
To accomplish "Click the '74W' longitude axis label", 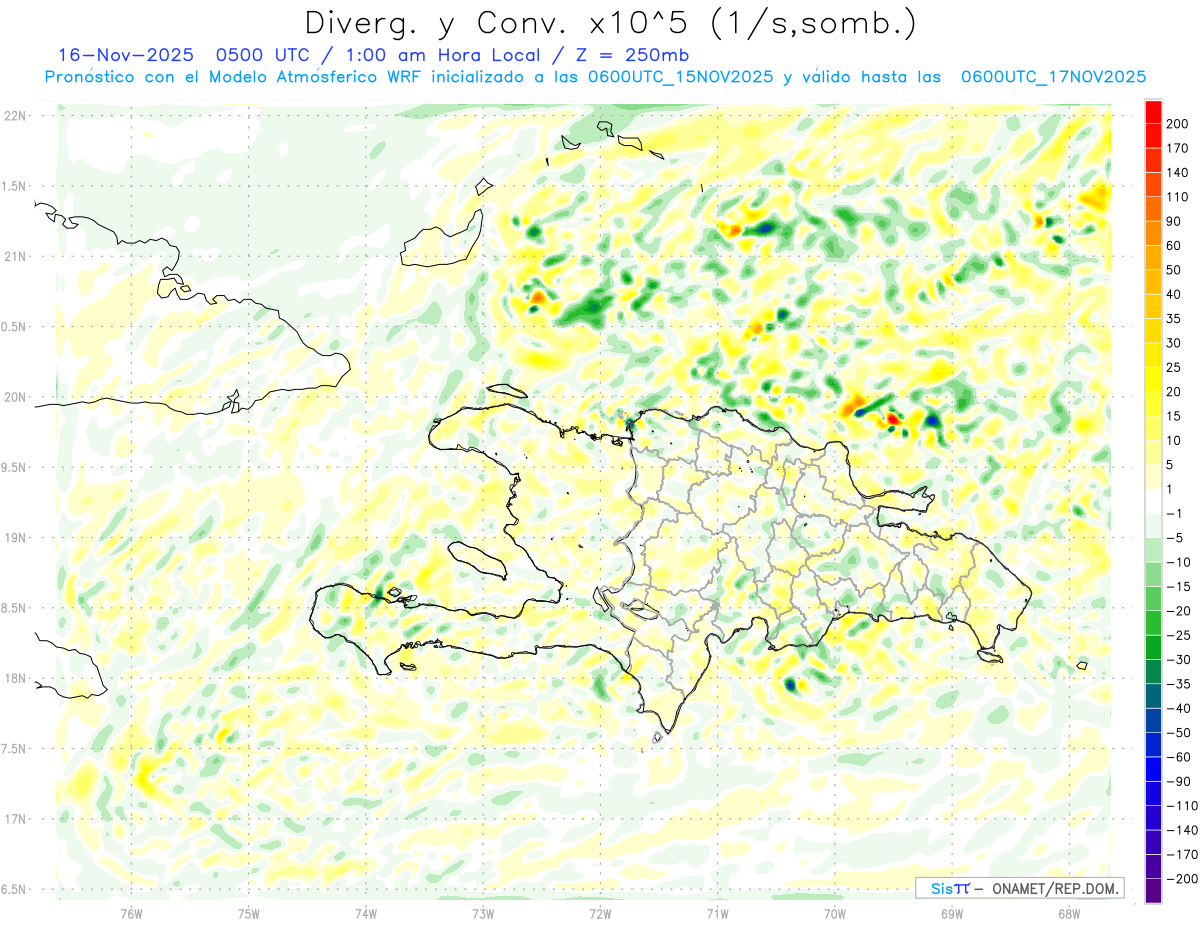I will coord(366,912).
